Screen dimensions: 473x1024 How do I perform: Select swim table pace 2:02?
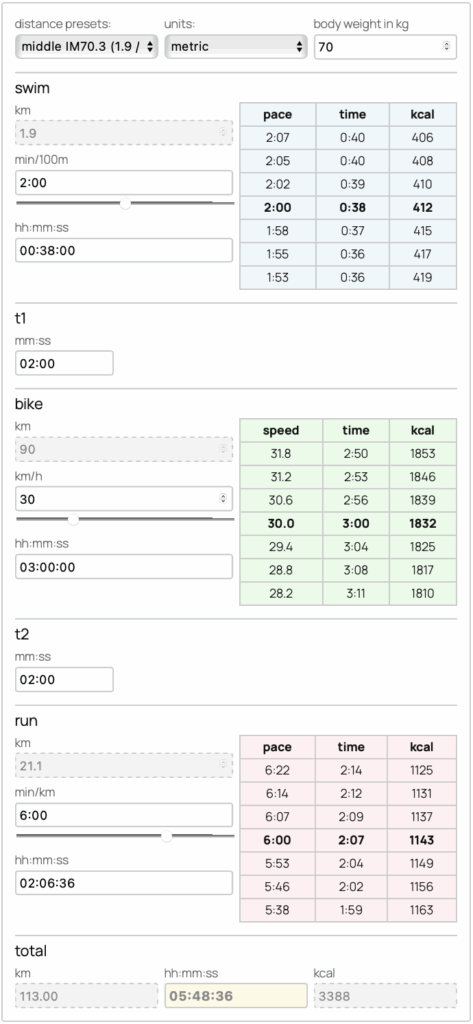(278, 184)
